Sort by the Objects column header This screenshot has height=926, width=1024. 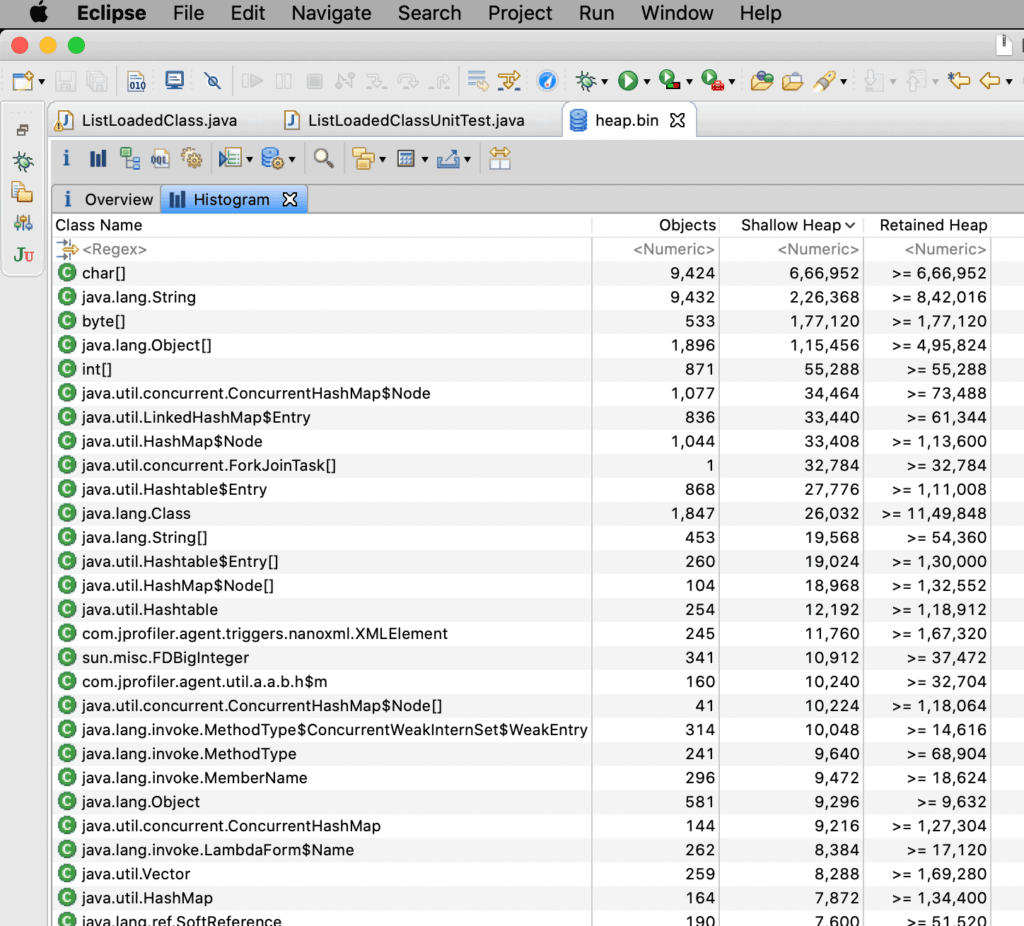point(655,225)
